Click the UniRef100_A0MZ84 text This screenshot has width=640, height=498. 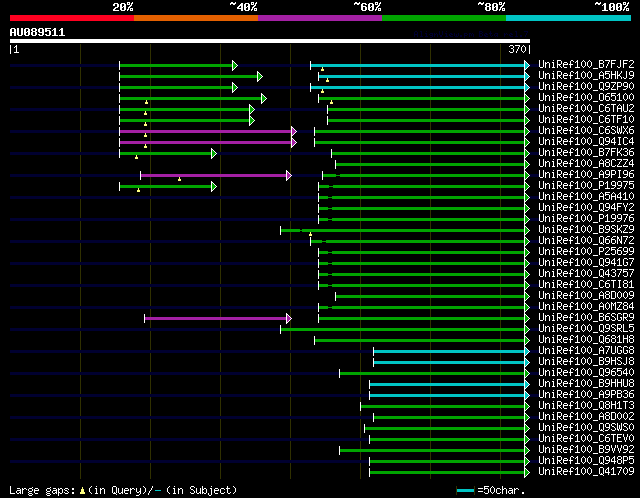tap(586, 307)
